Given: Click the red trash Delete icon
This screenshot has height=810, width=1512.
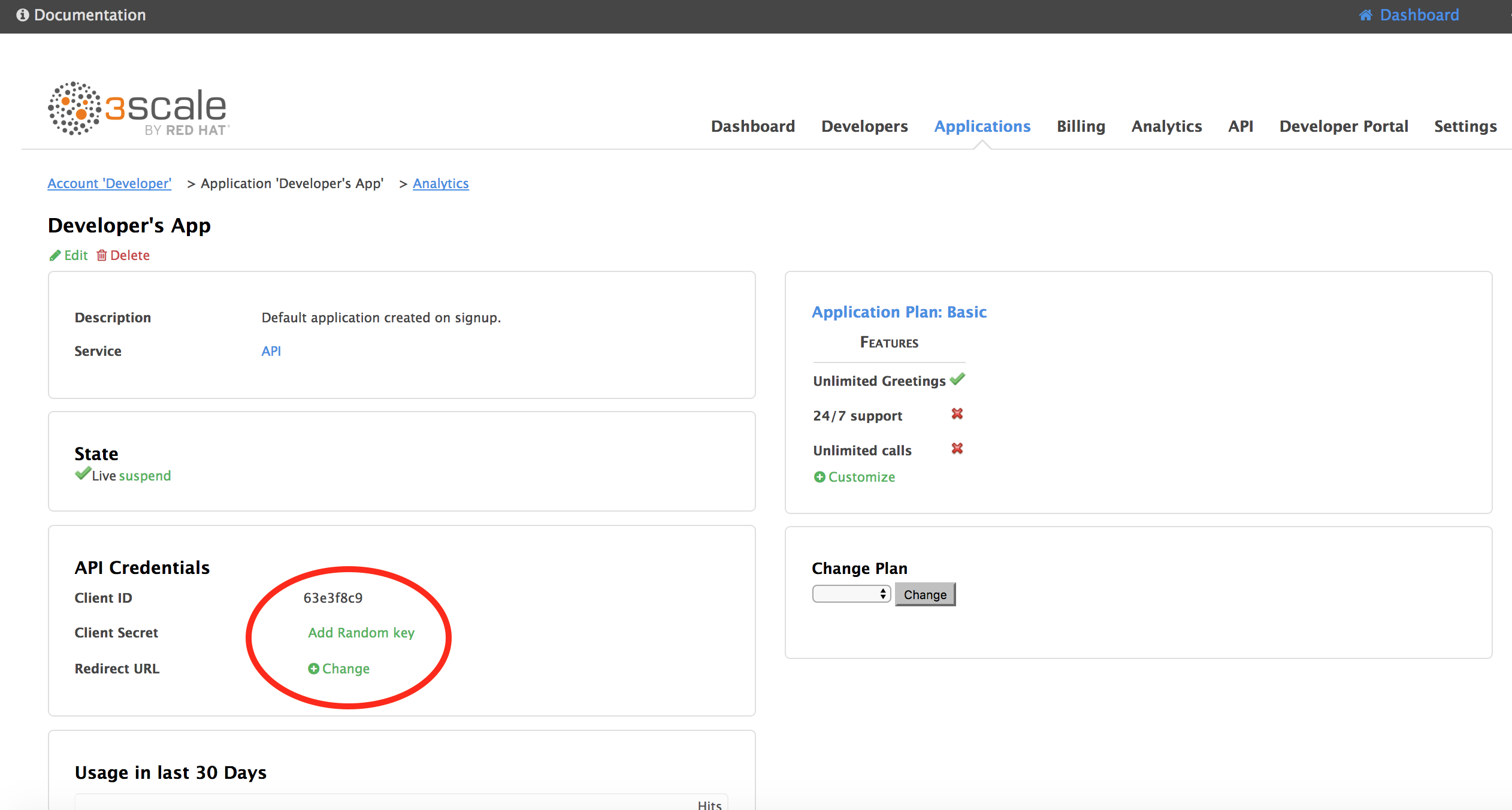Looking at the screenshot, I should coord(102,256).
